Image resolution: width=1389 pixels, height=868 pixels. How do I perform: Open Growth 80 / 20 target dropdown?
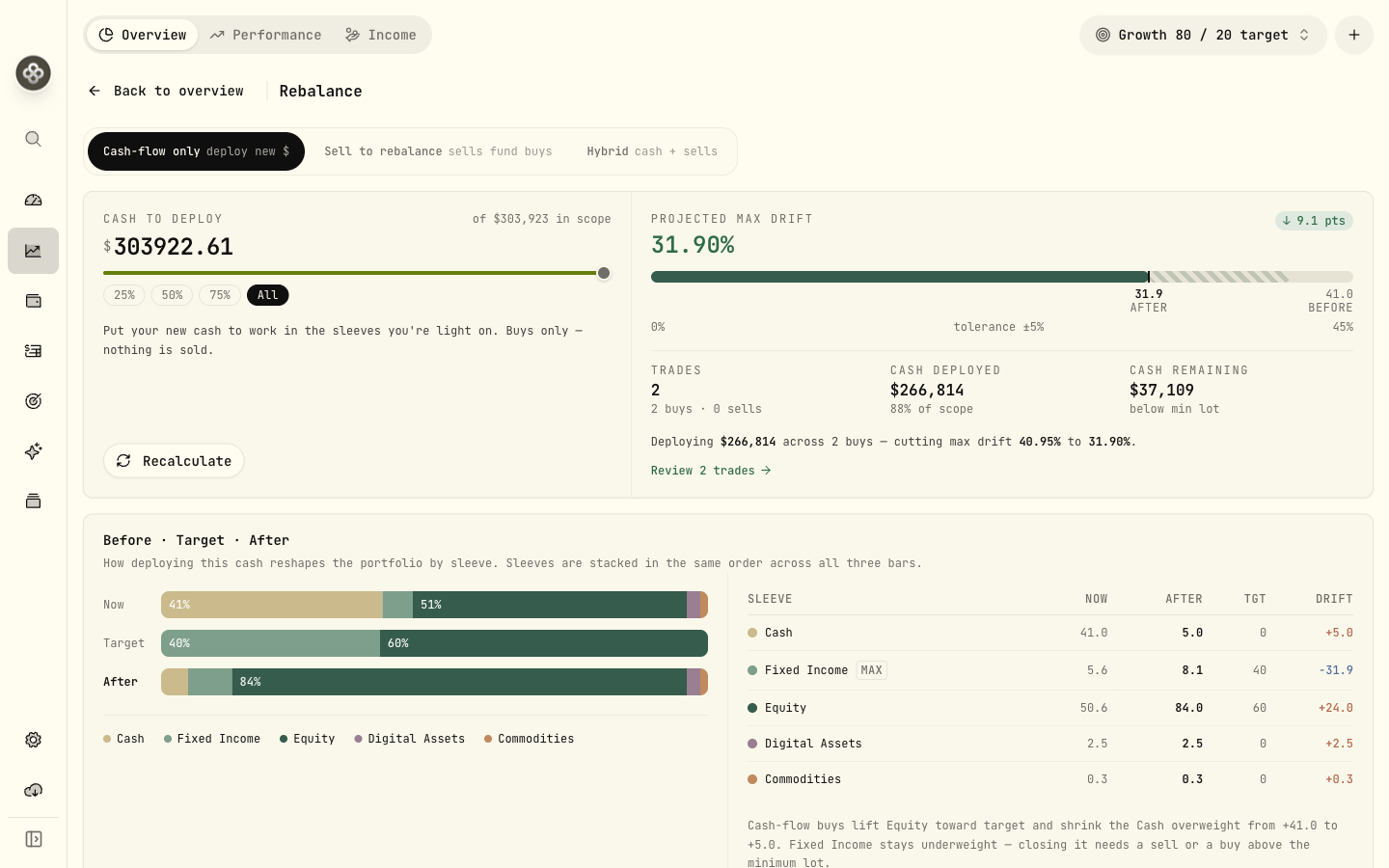(x=1203, y=35)
